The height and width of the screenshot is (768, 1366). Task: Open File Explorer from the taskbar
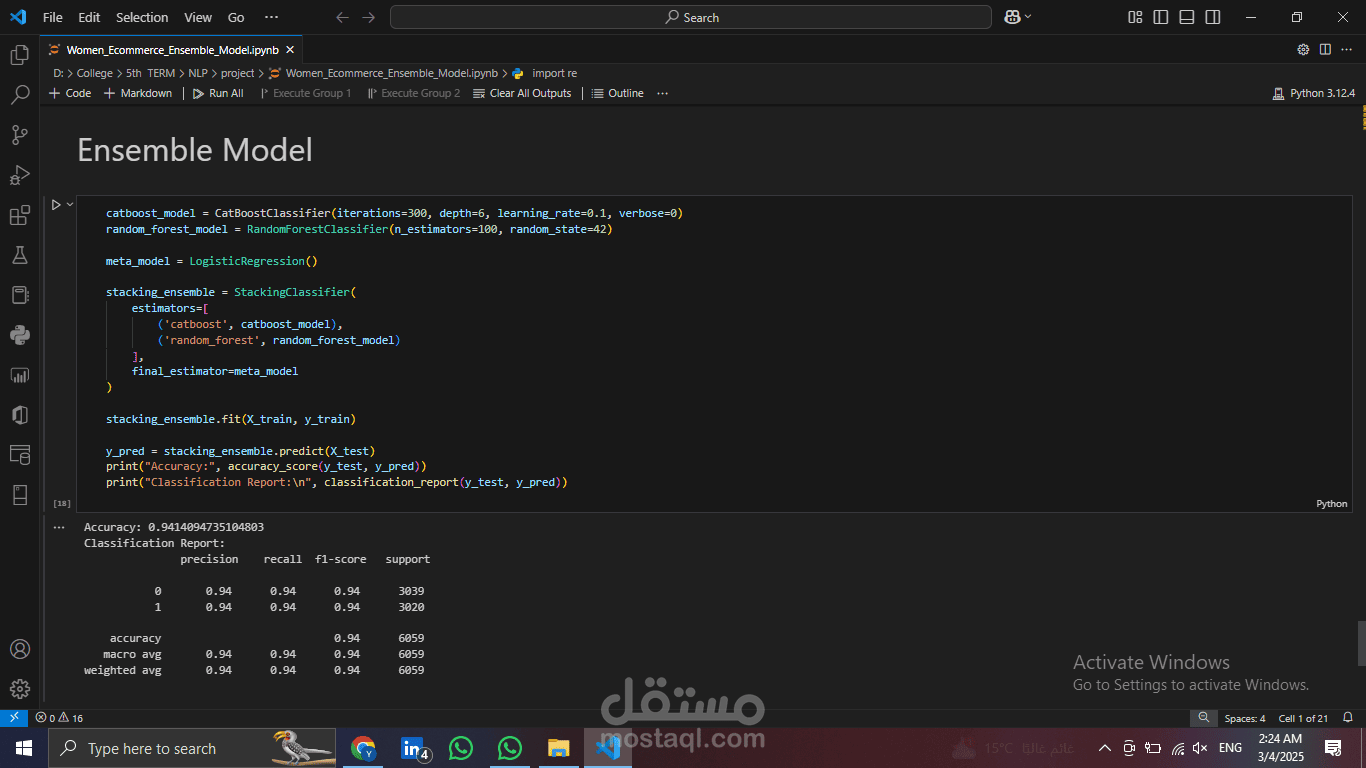click(558, 748)
